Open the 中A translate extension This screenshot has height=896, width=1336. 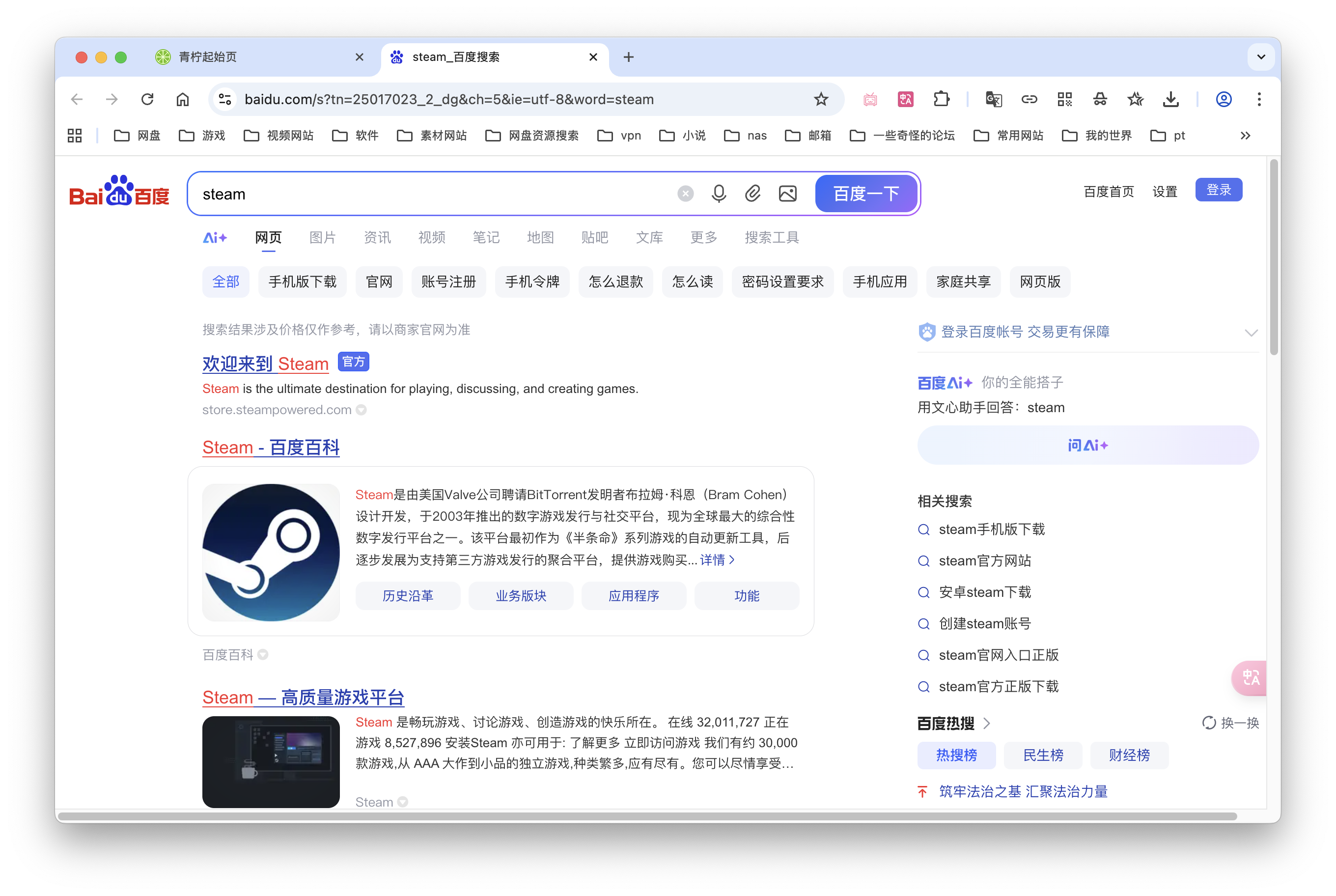(x=905, y=99)
